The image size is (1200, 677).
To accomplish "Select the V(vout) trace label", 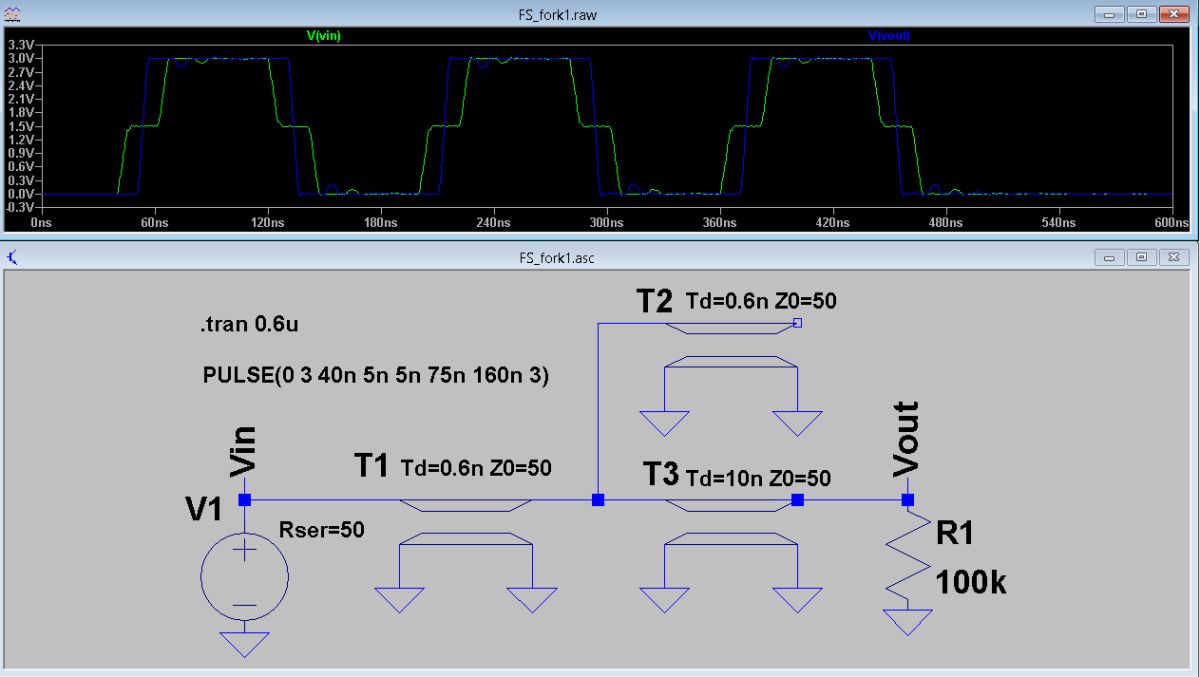I will (x=890, y=36).
